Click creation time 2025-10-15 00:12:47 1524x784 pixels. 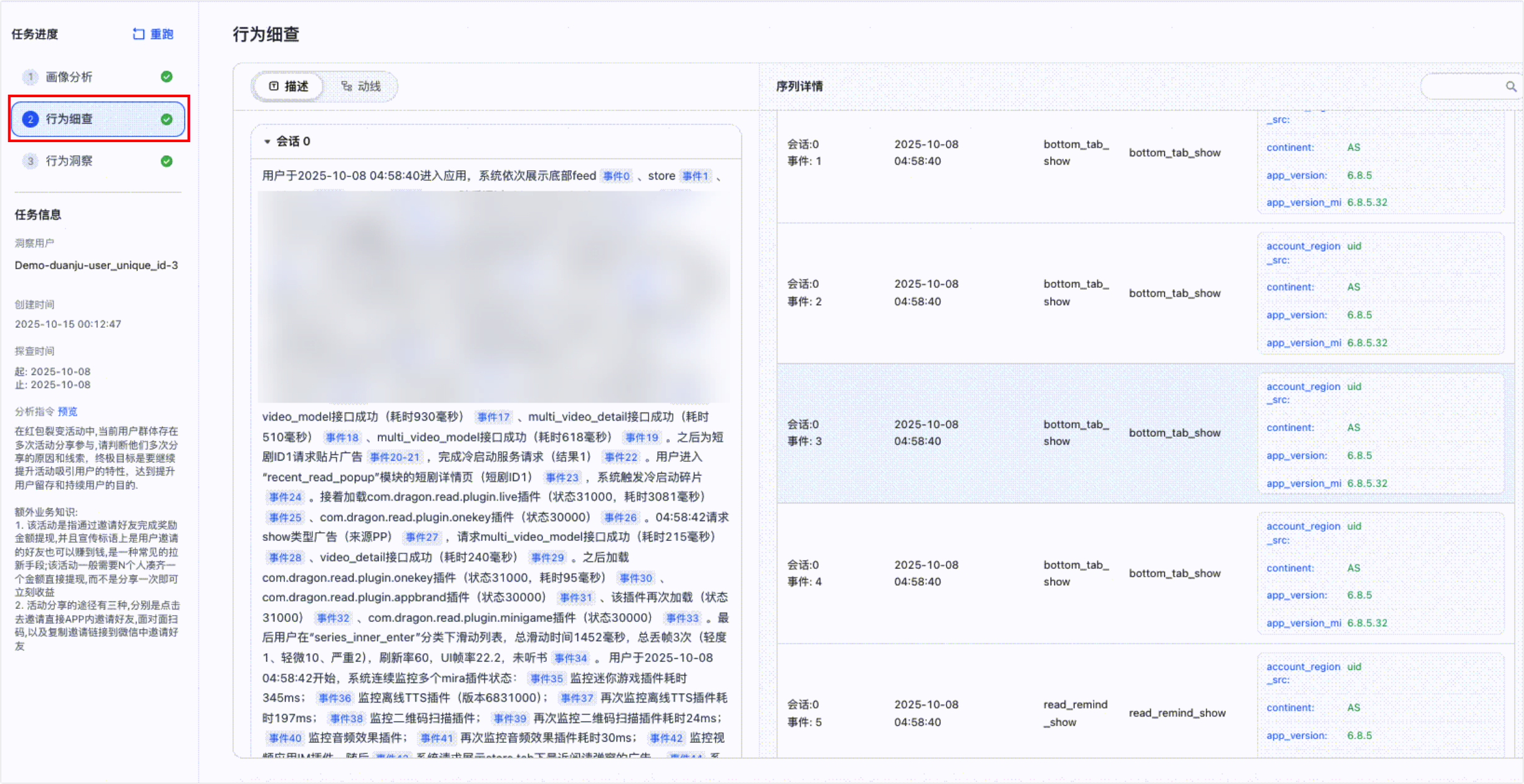coord(68,324)
